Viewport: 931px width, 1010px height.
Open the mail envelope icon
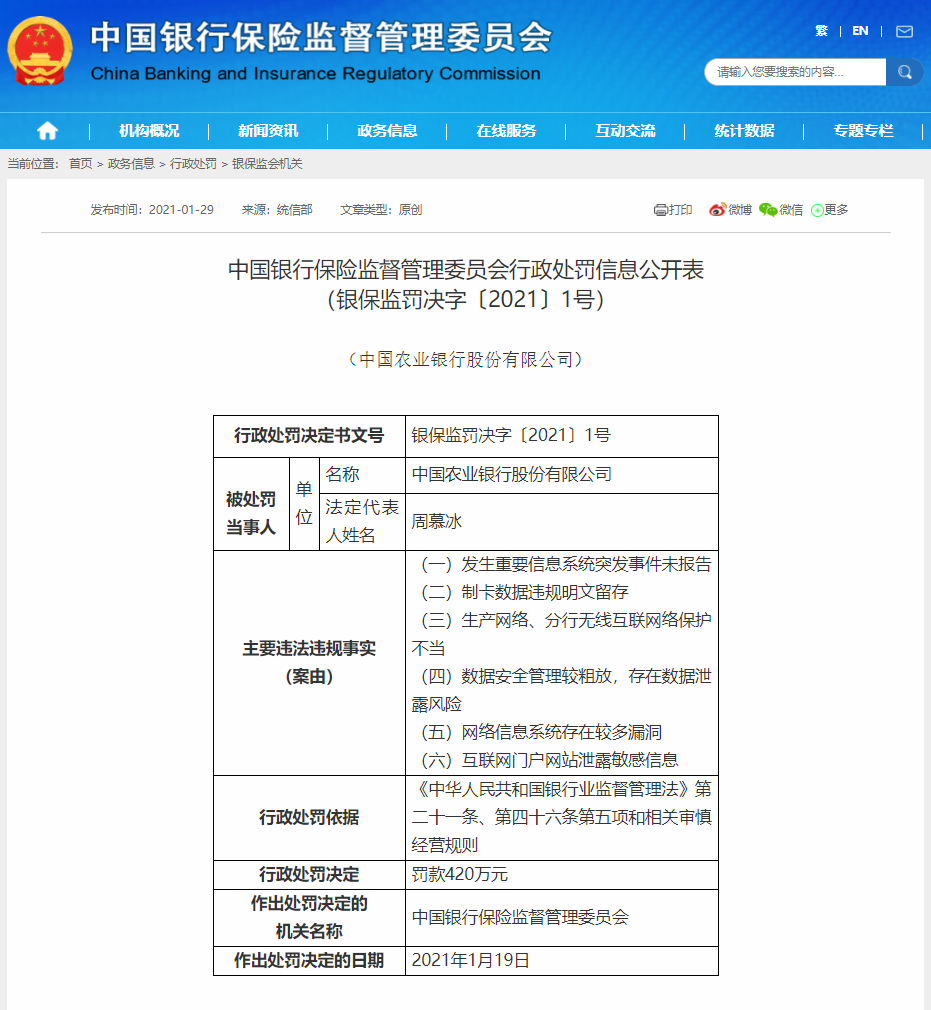tap(905, 32)
